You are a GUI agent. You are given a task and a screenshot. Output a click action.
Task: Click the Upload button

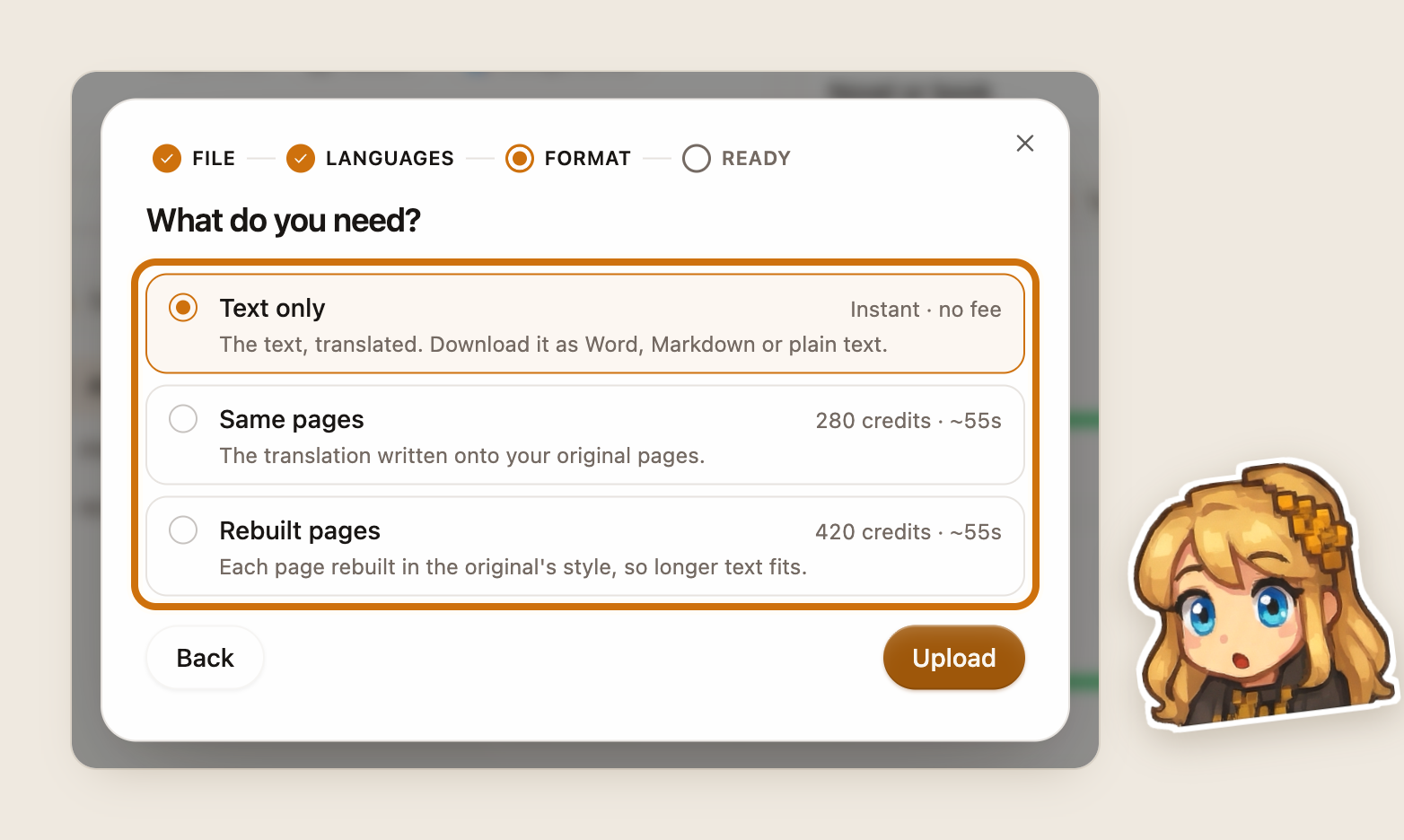click(954, 658)
